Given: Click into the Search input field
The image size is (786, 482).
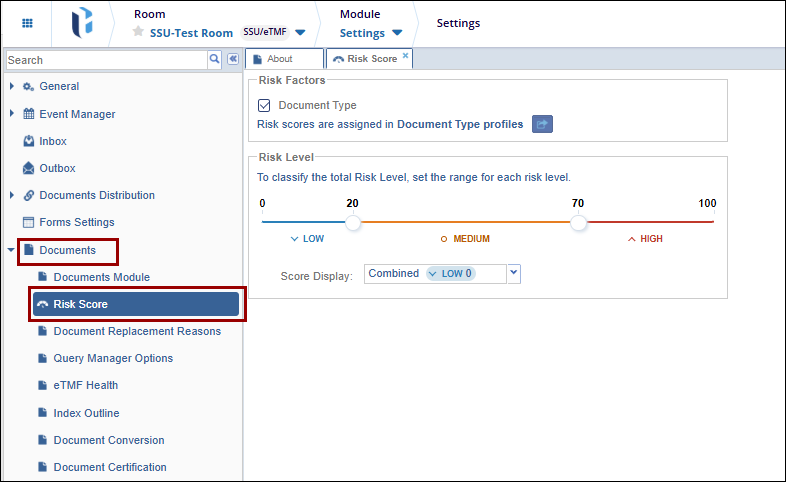Looking at the screenshot, I should [x=105, y=60].
